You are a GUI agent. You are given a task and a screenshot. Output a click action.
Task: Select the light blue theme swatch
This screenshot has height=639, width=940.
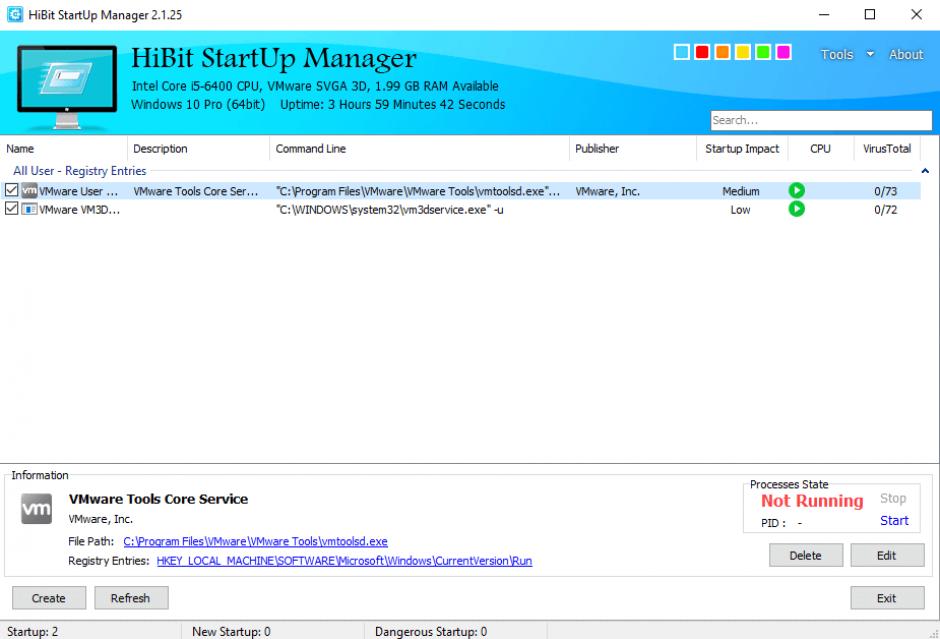pyautogui.click(x=682, y=52)
